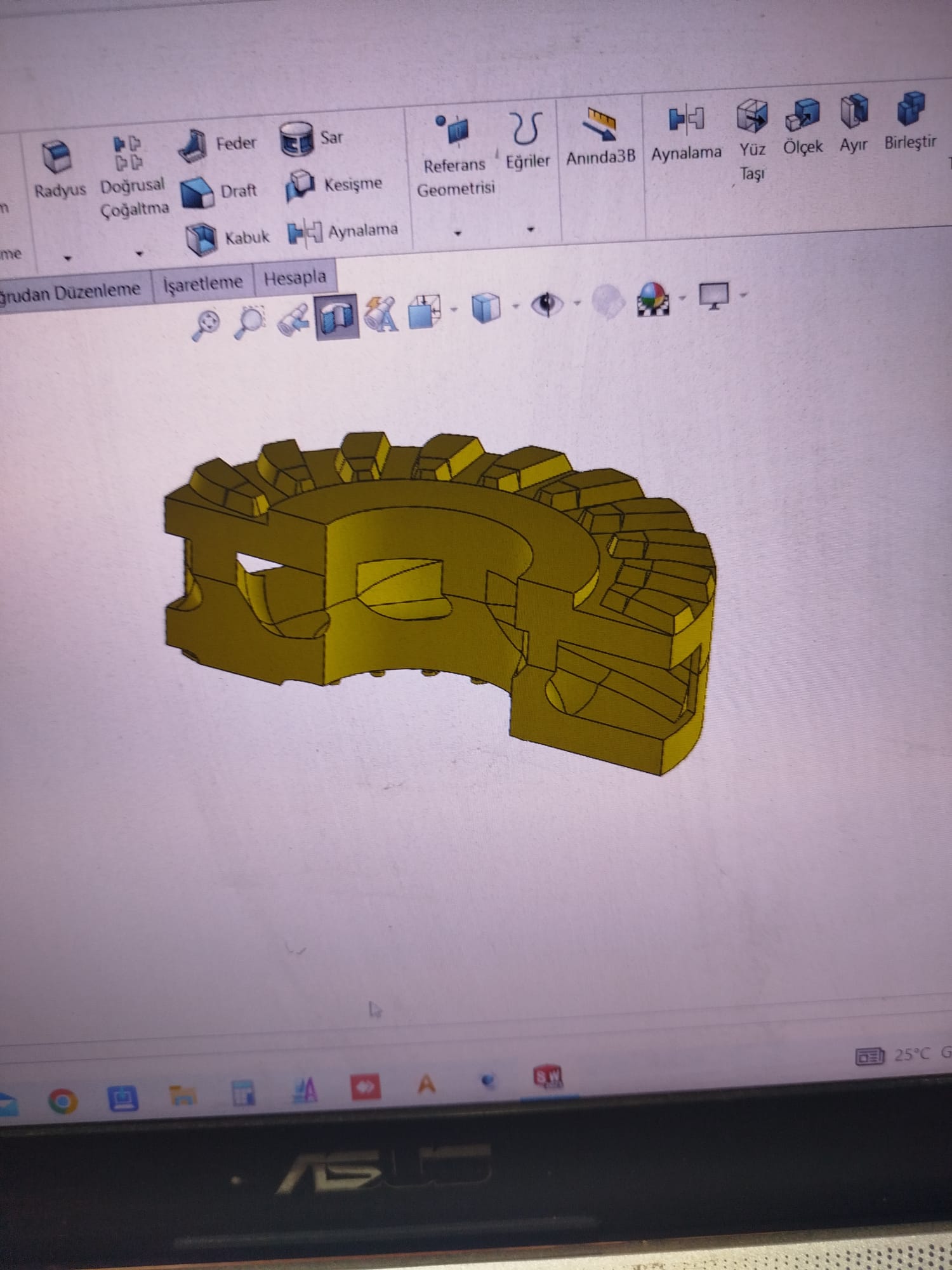The width and height of the screenshot is (952, 1270).
Task: Toggle the Section View icon
Action: 337,316
